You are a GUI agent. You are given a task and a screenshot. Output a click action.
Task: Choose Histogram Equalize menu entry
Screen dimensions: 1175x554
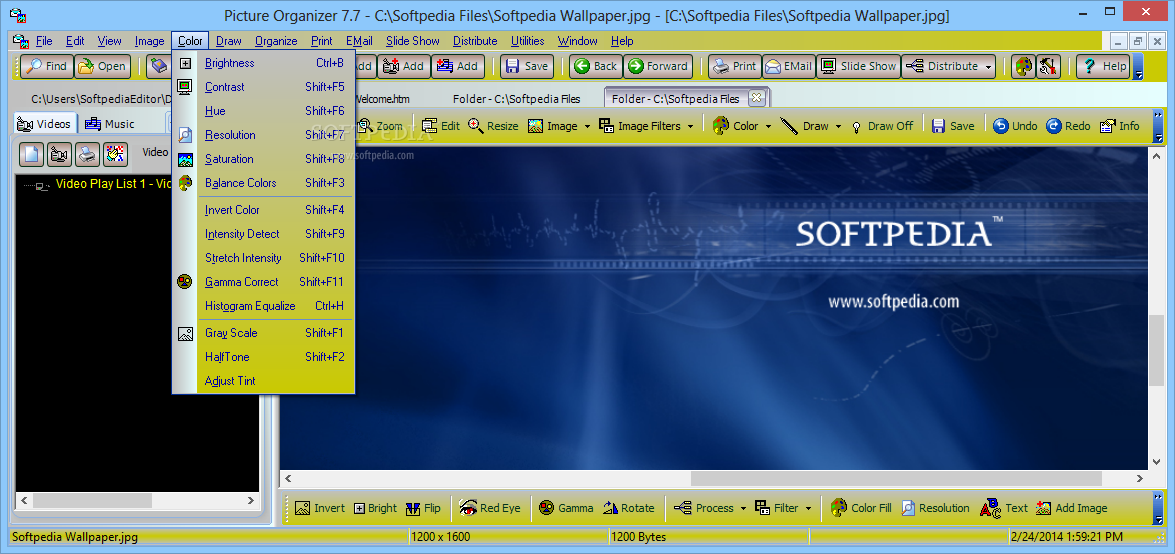(264, 306)
